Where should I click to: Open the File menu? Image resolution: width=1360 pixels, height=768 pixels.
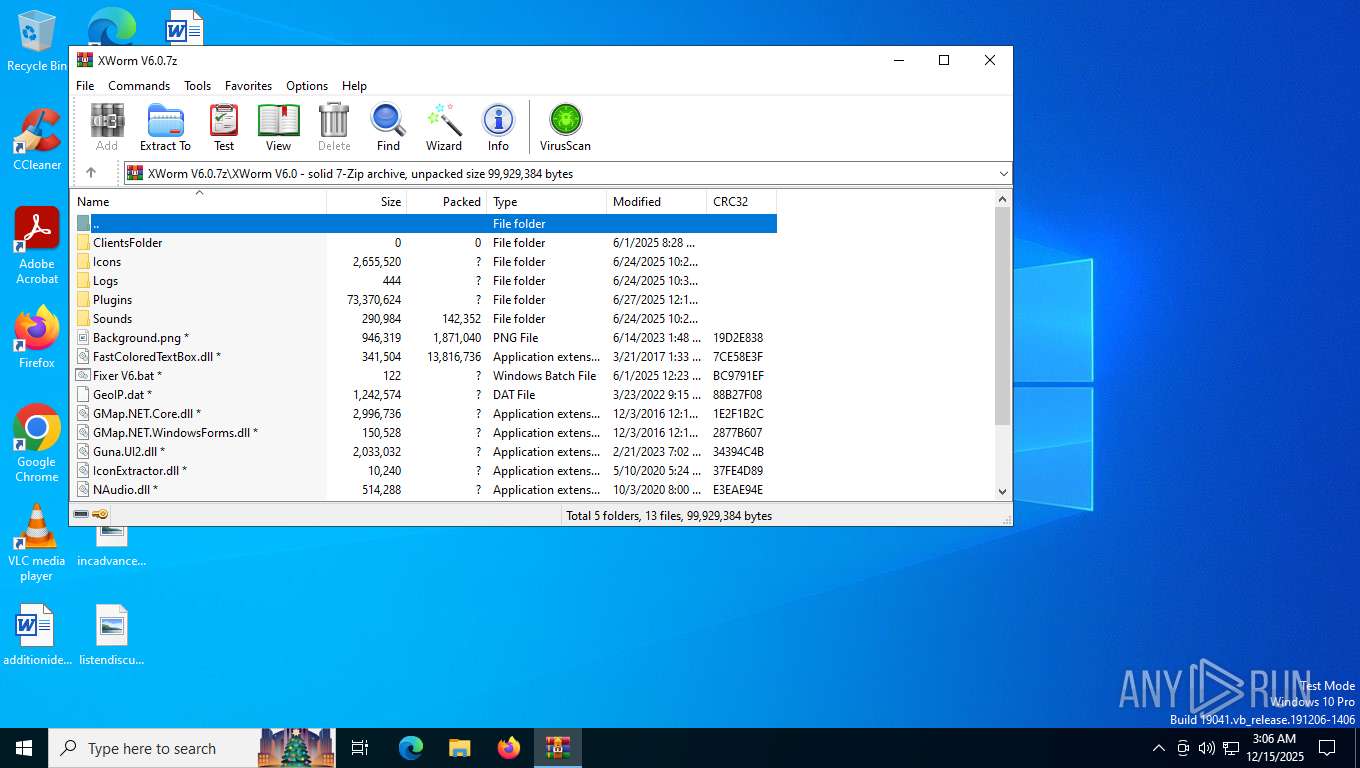[x=85, y=86]
